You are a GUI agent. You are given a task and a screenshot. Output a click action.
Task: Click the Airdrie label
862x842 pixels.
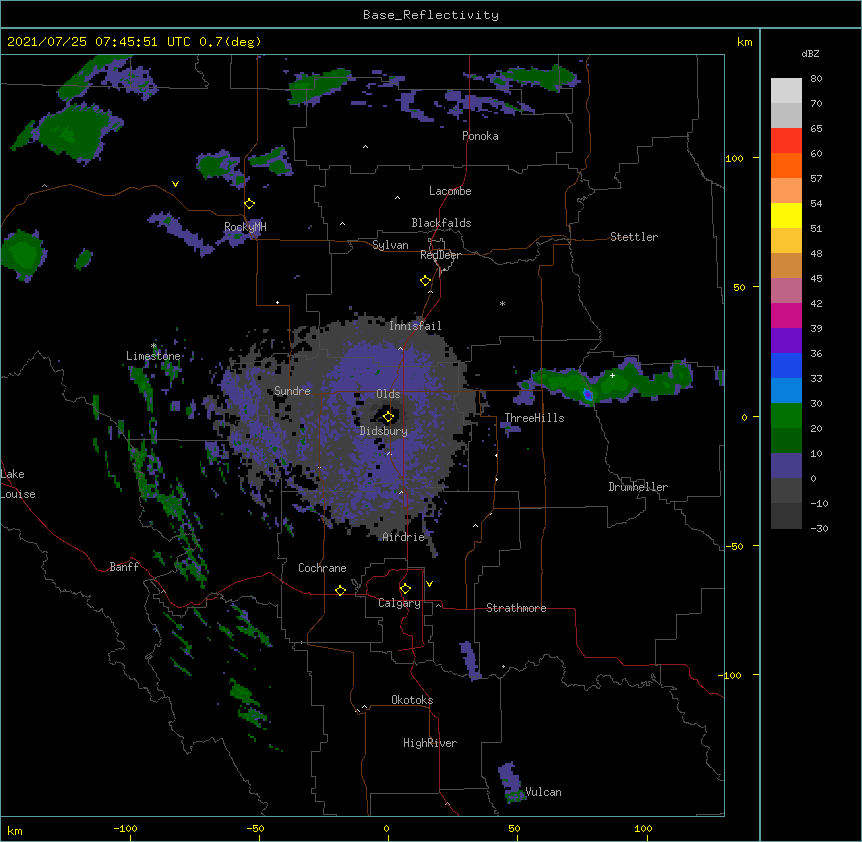(404, 537)
